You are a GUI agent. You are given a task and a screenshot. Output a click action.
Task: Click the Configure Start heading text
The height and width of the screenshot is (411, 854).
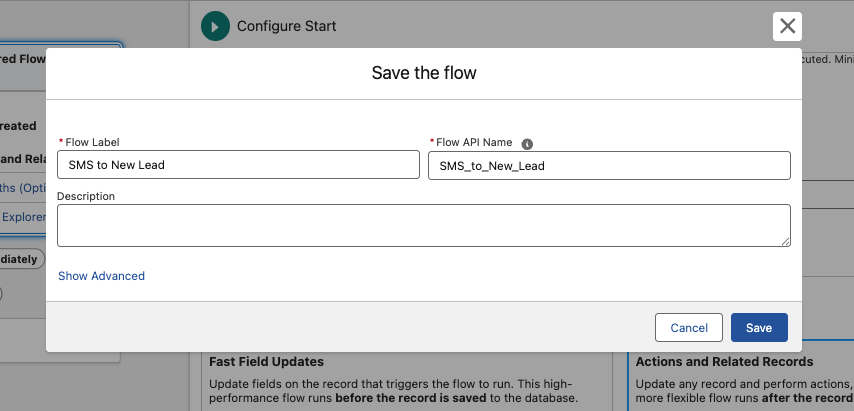[x=286, y=26]
